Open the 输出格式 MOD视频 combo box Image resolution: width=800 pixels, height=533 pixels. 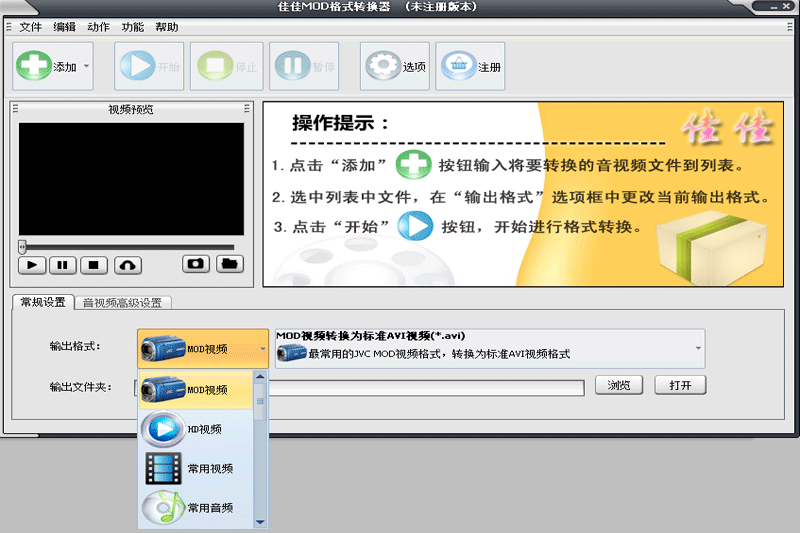203,349
